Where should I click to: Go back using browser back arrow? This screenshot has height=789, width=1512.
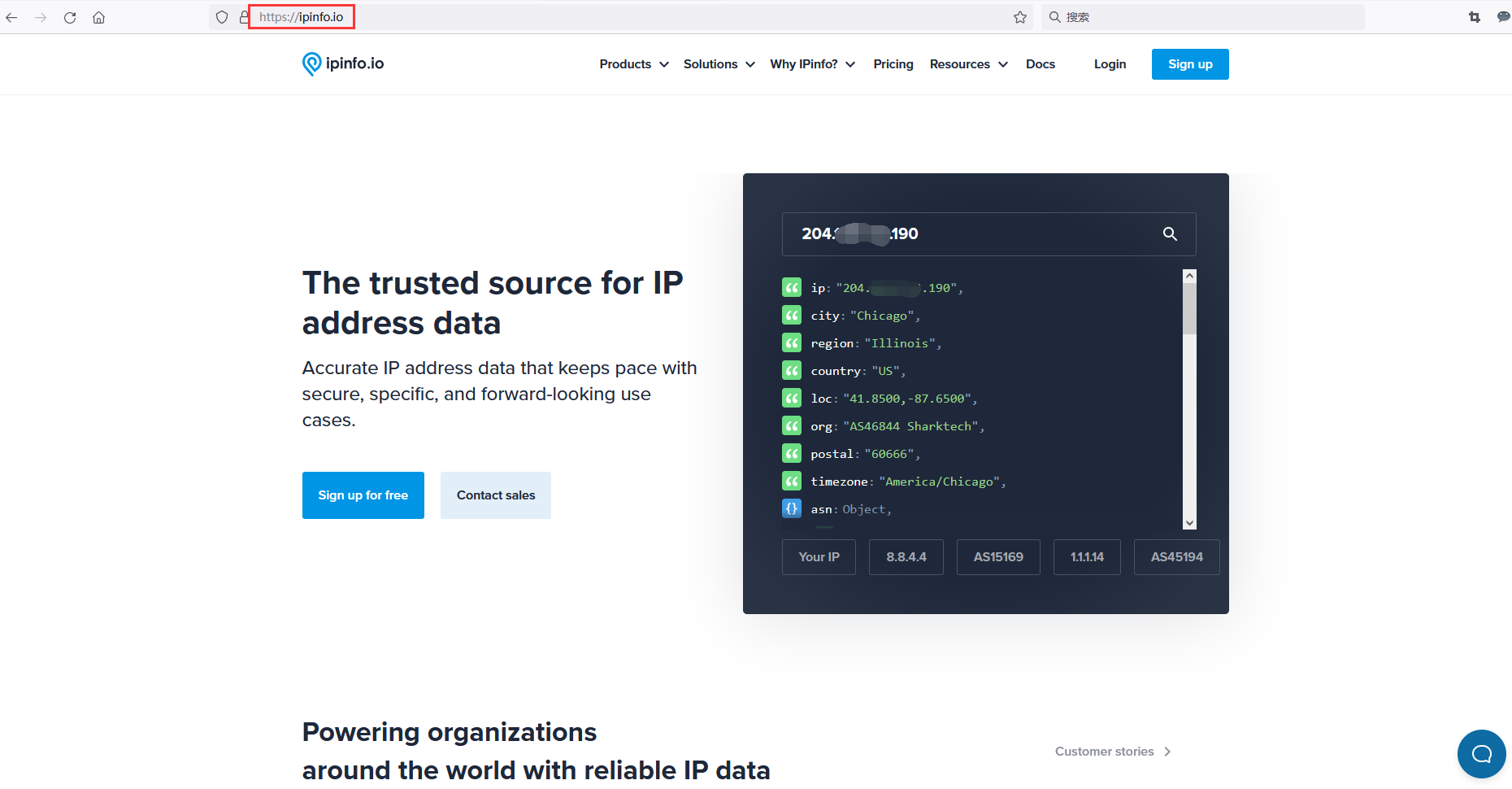tap(11, 17)
